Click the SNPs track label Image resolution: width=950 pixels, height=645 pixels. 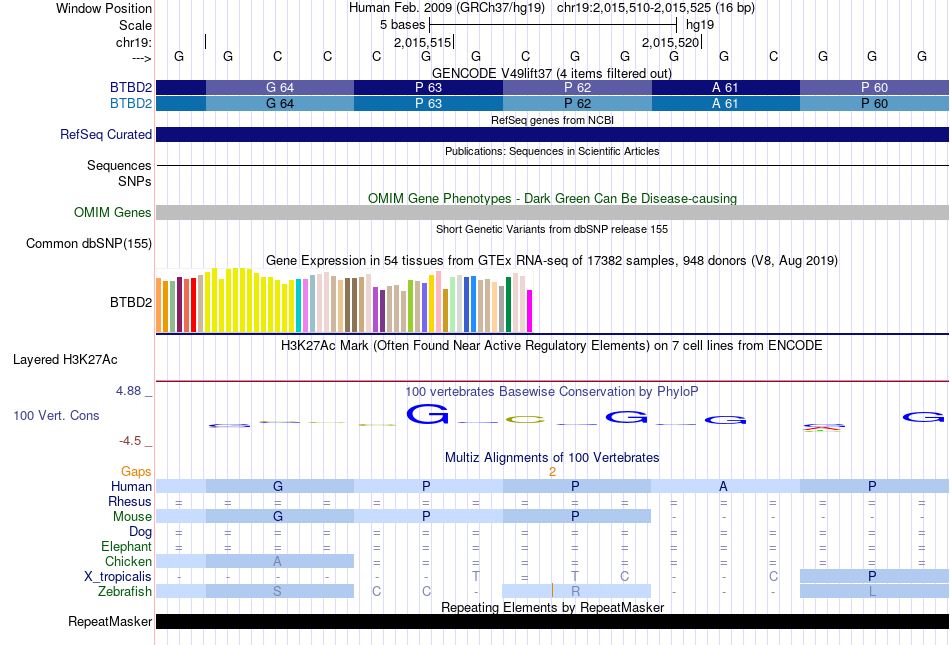click(135, 181)
